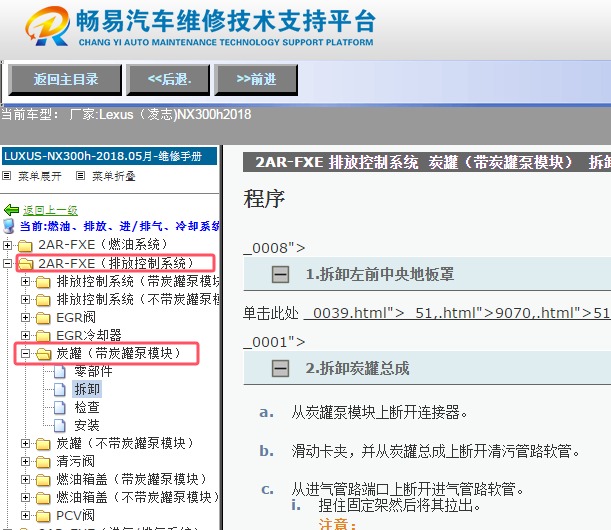Click the 程序 heading
611x530 pixels.
pos(264,199)
